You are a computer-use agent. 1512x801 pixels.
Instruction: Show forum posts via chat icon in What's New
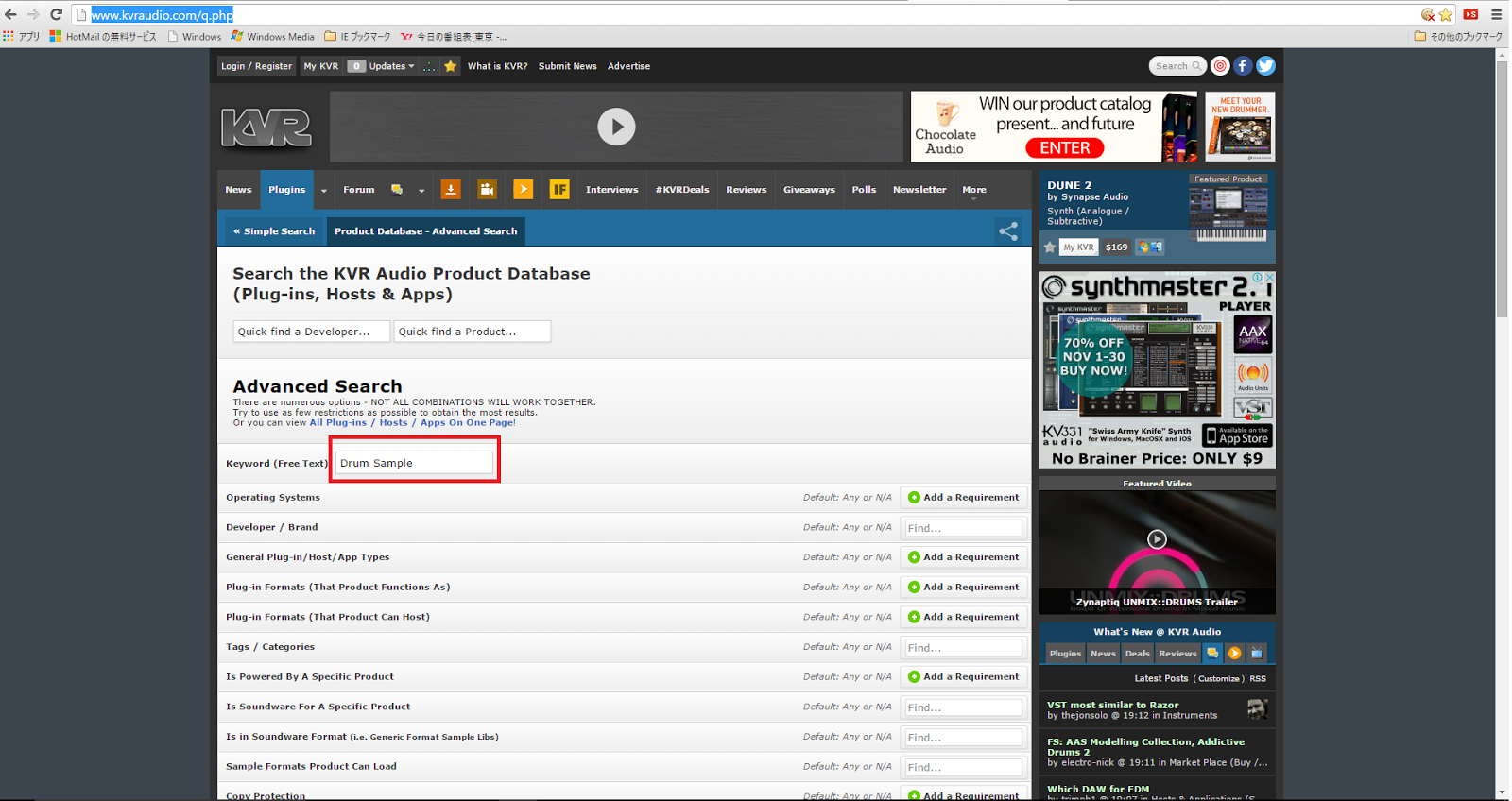pos(1212,654)
